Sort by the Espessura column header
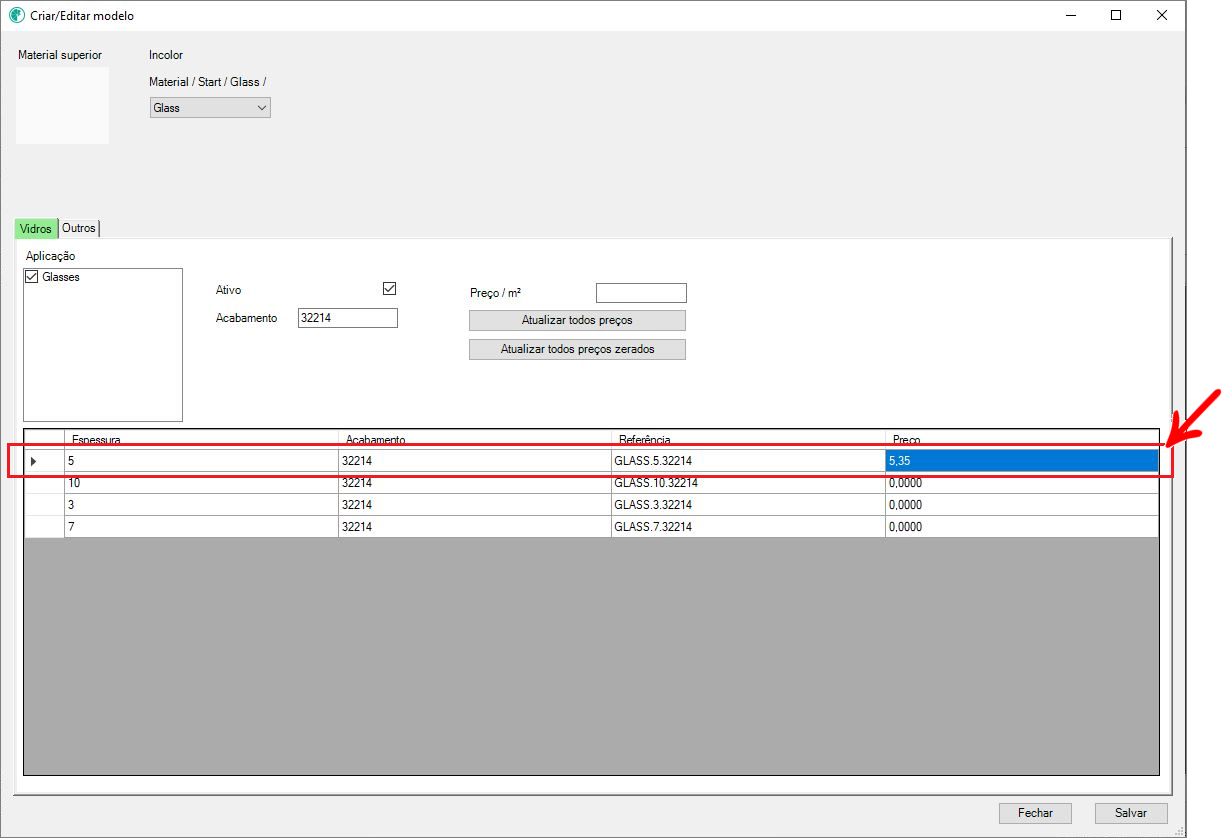The width and height of the screenshot is (1224, 838). 200,439
